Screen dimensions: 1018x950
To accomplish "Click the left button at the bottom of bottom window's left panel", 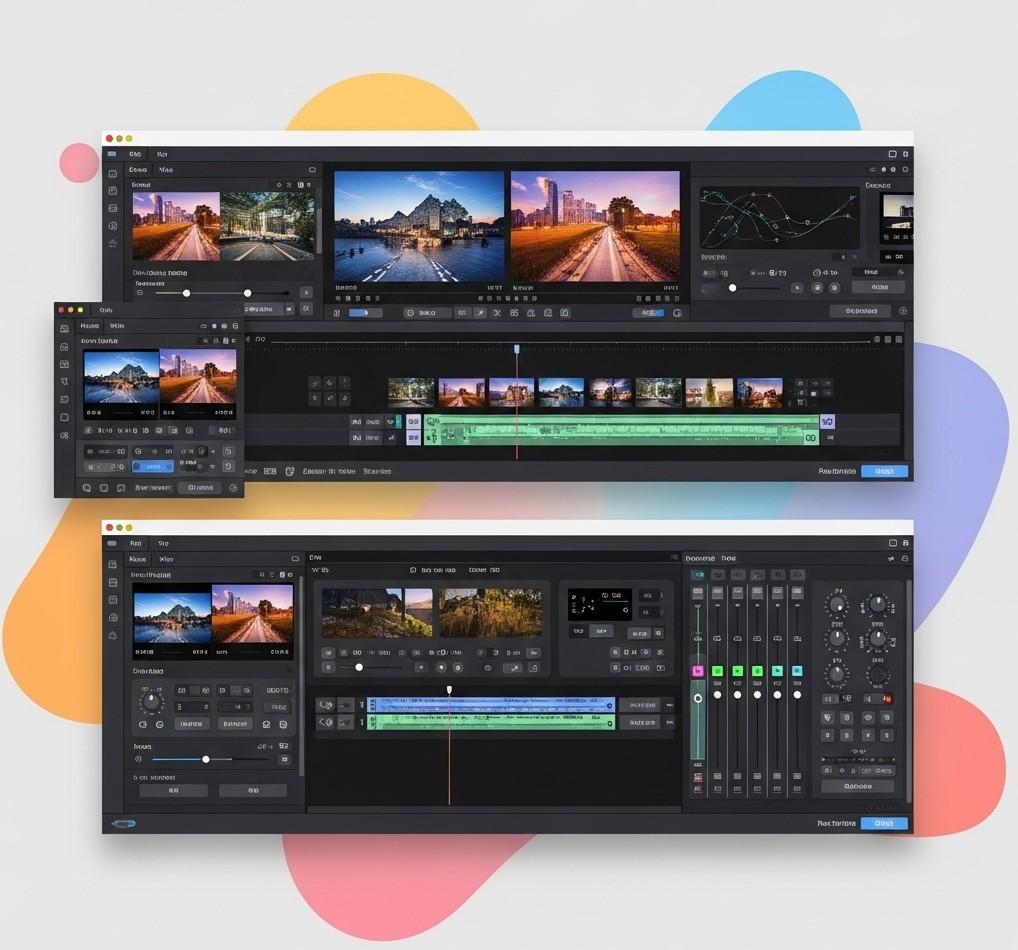I will 173,791.
